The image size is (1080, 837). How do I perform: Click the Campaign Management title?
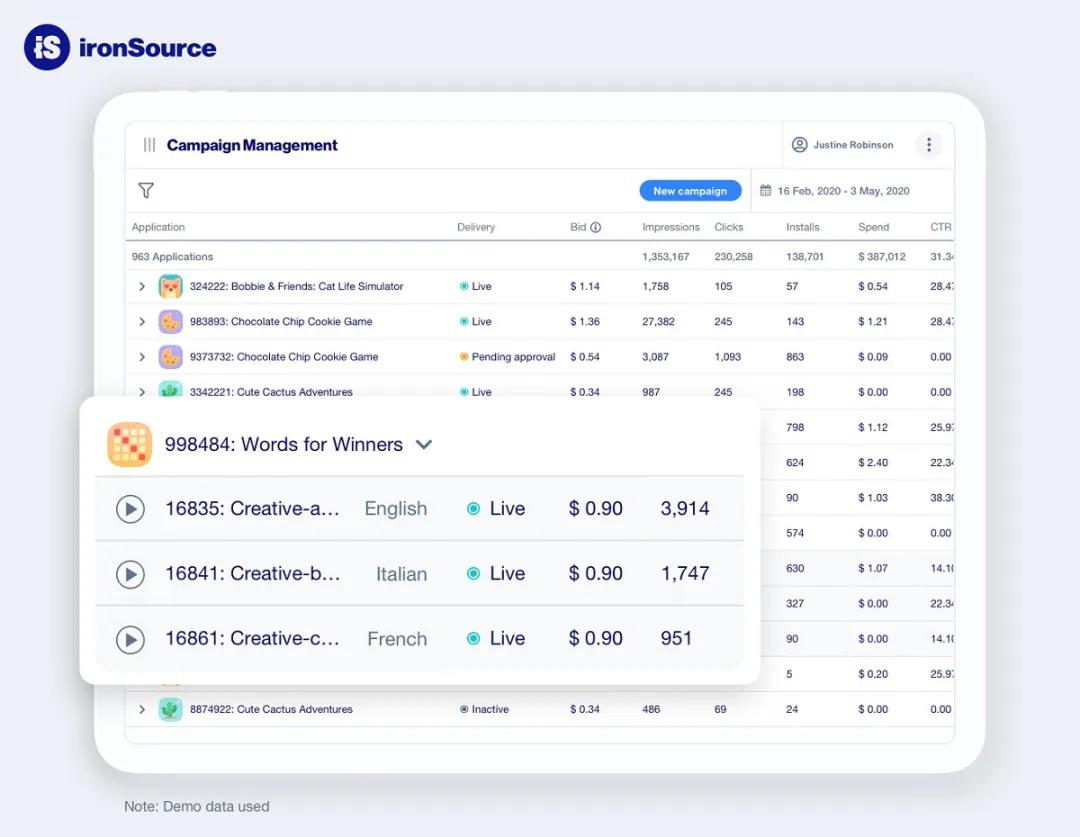(252, 145)
